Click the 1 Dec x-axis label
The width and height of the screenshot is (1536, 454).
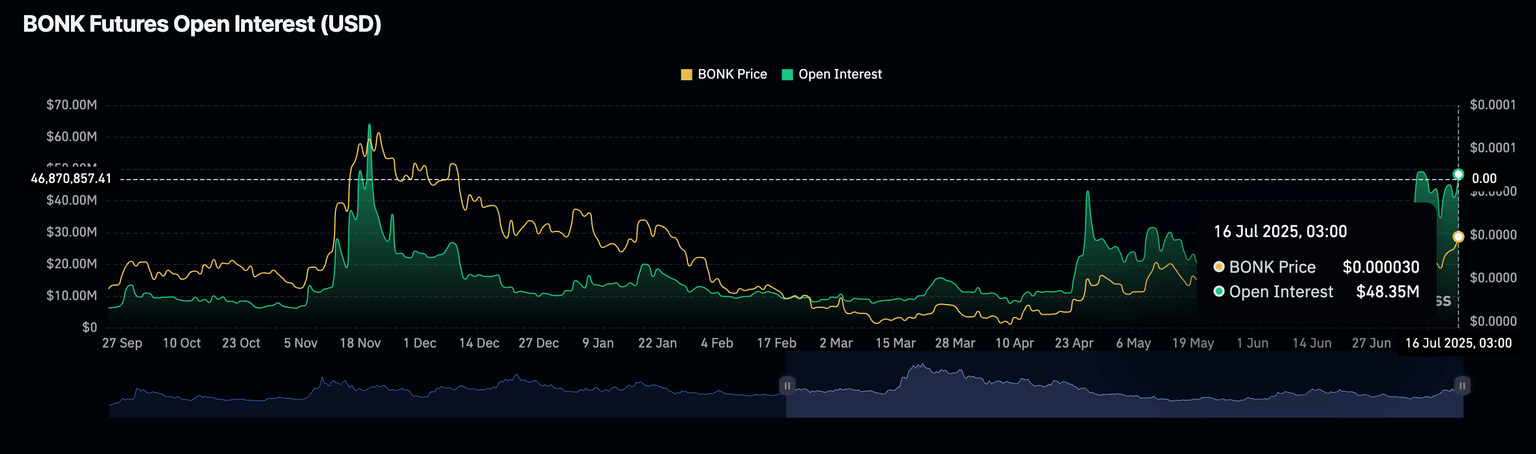point(419,343)
